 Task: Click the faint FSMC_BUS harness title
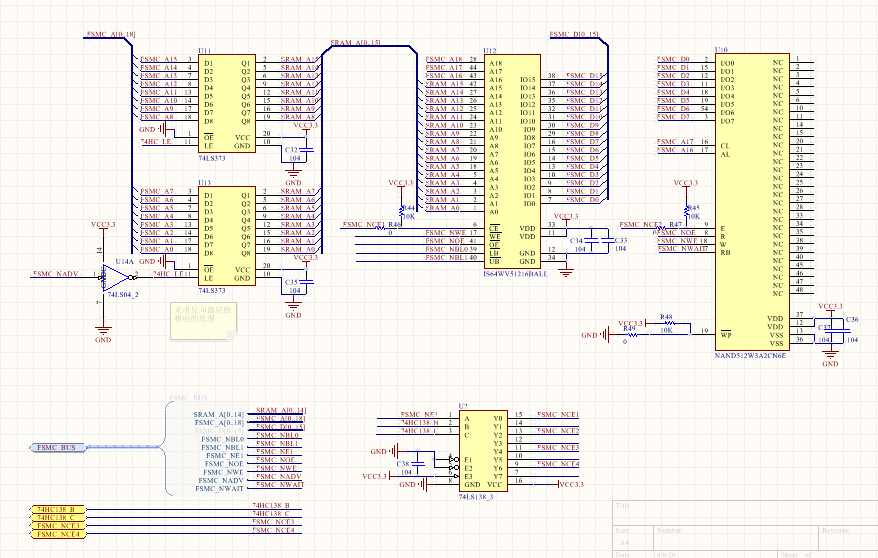189,398
